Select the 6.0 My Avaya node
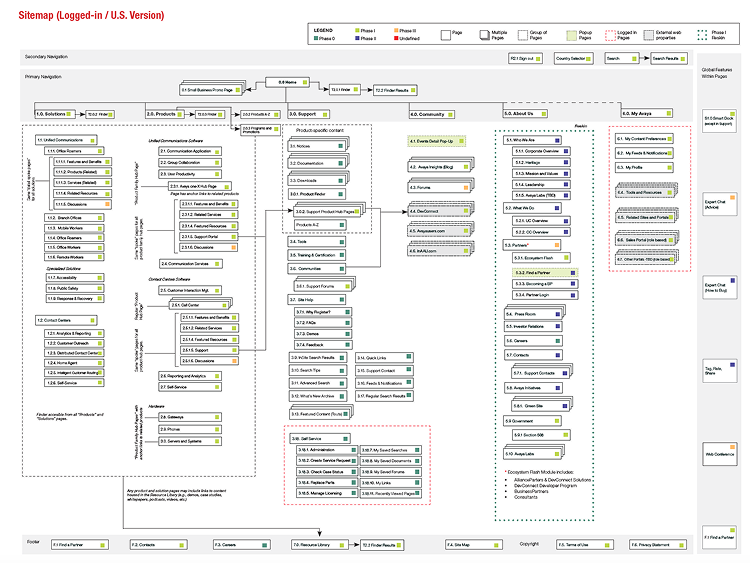This screenshot has width=750, height=563. [x=647, y=113]
